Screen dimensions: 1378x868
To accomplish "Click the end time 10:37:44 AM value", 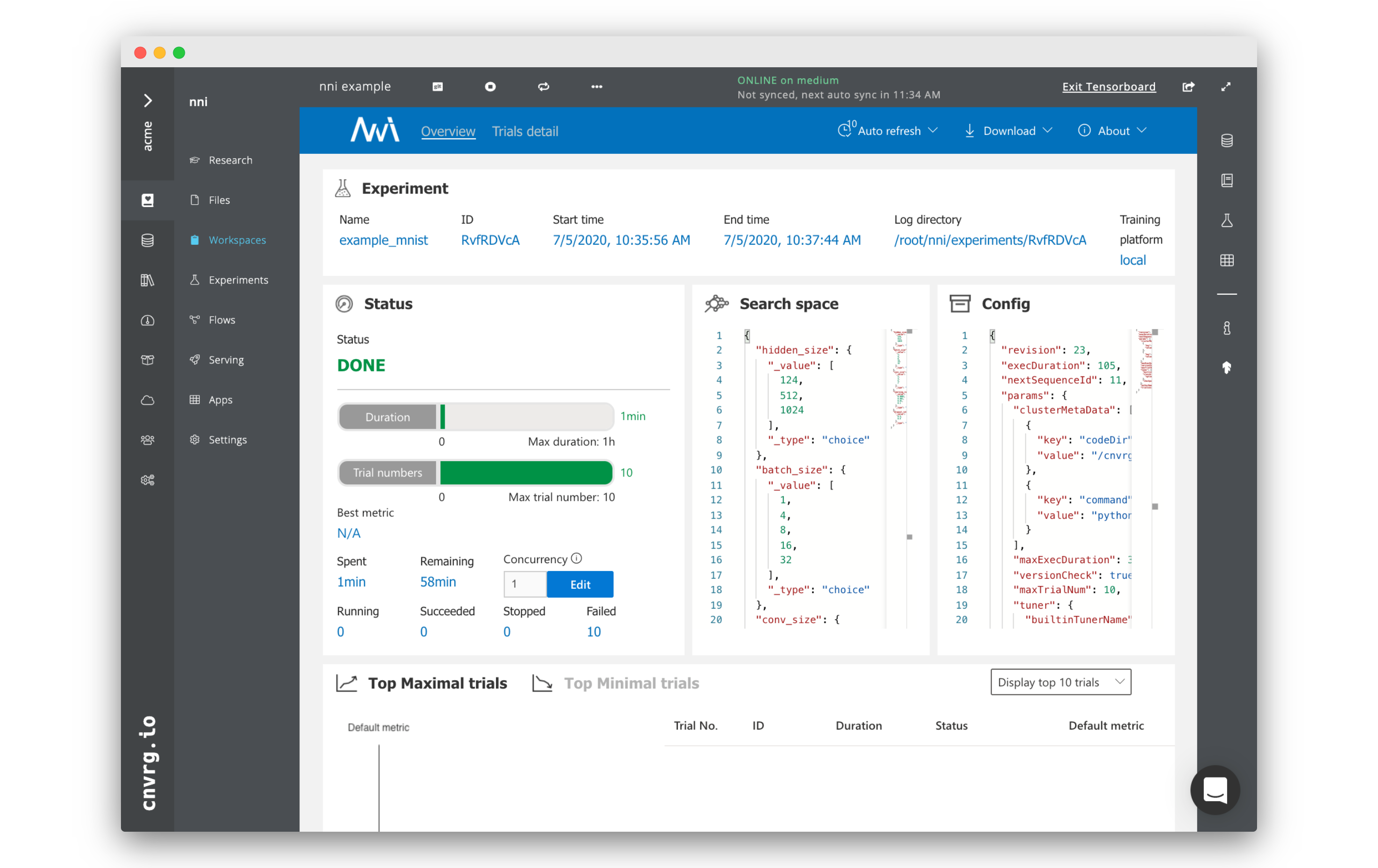I will [792, 240].
